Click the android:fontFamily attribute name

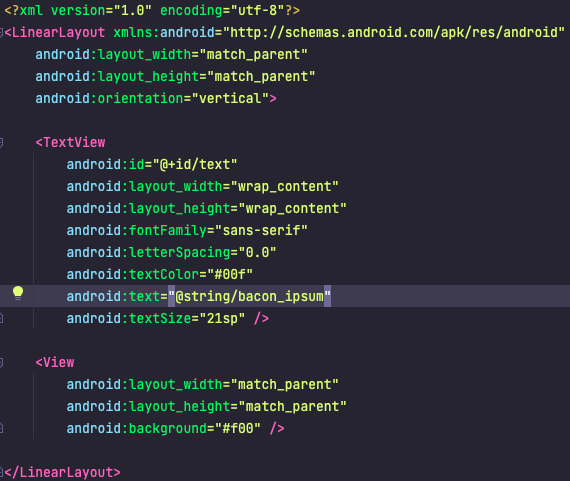[x=136, y=231]
